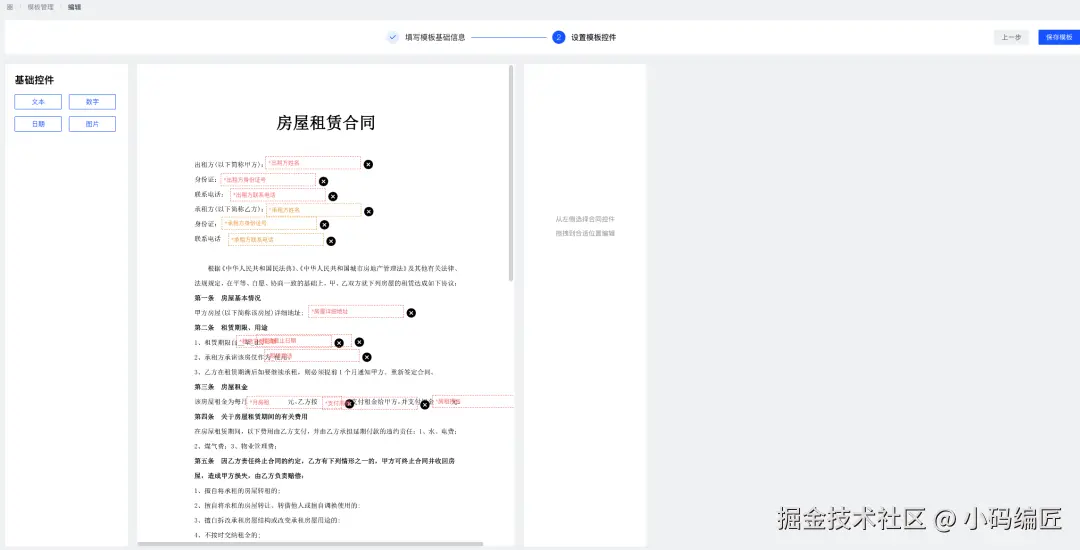Click the document's horizontal scrollbar
Viewport: 1080px width, 550px height.
coord(310,544)
